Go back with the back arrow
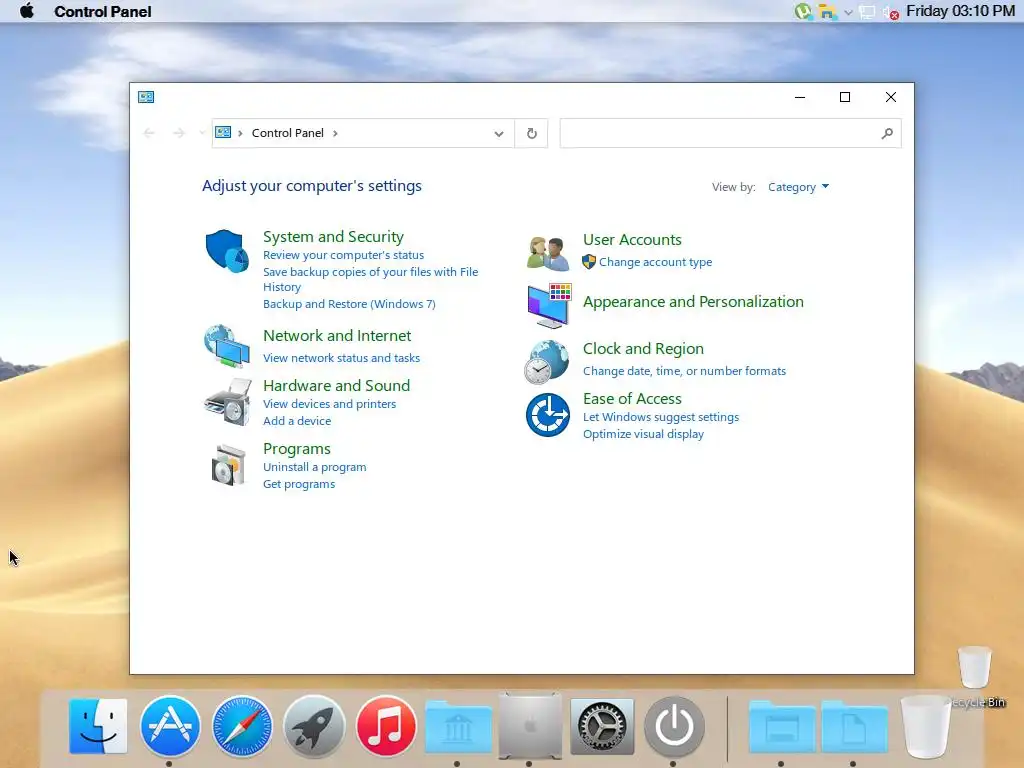Screen dimensions: 1024x768 pos(149,133)
